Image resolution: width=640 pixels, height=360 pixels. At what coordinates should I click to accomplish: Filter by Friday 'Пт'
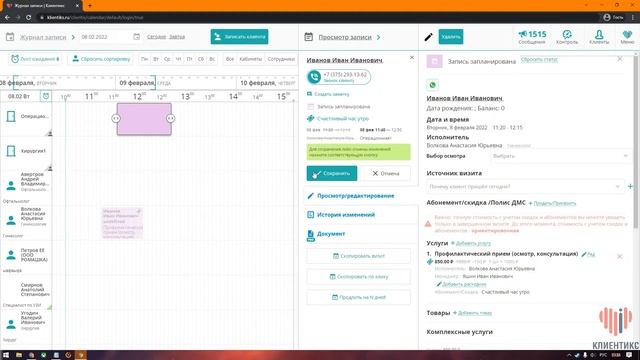click(189, 59)
